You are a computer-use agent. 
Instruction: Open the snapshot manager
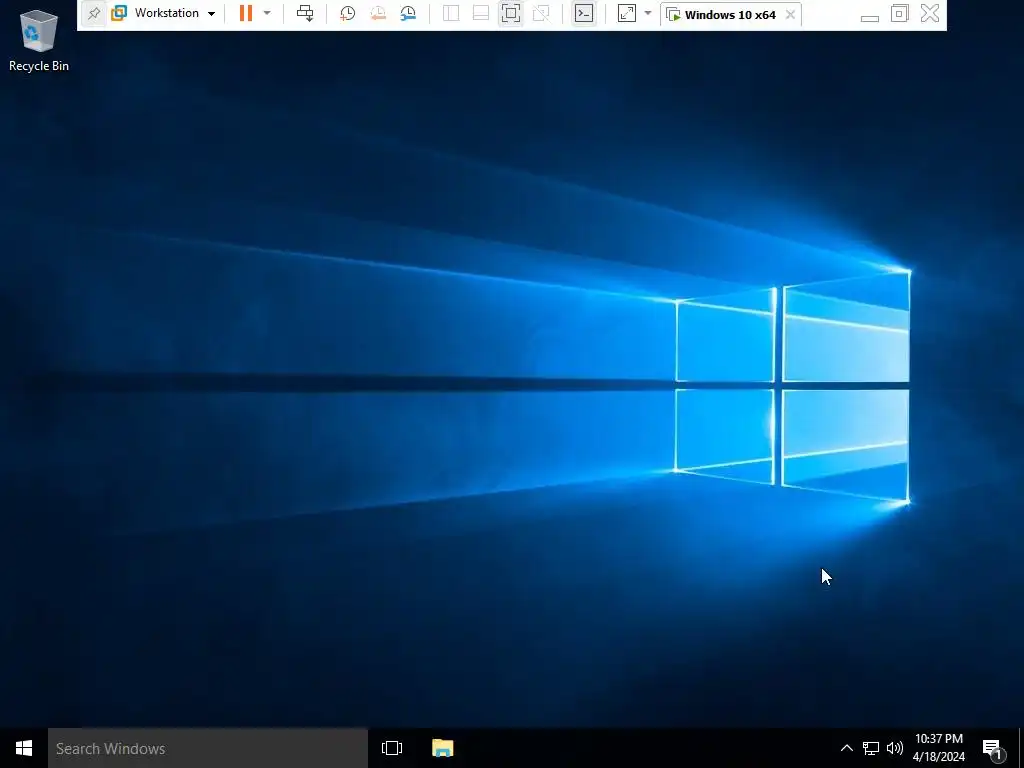point(408,13)
